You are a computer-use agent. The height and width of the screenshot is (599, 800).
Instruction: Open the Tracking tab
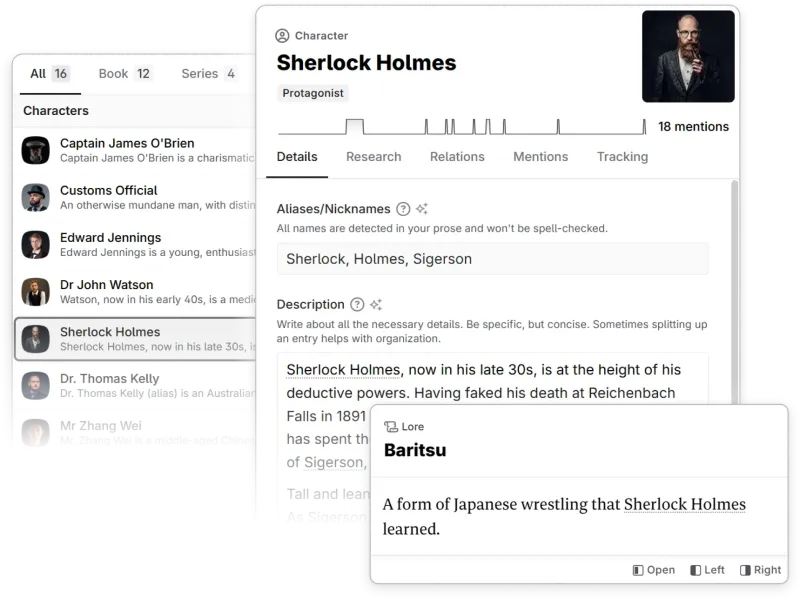[622, 157]
